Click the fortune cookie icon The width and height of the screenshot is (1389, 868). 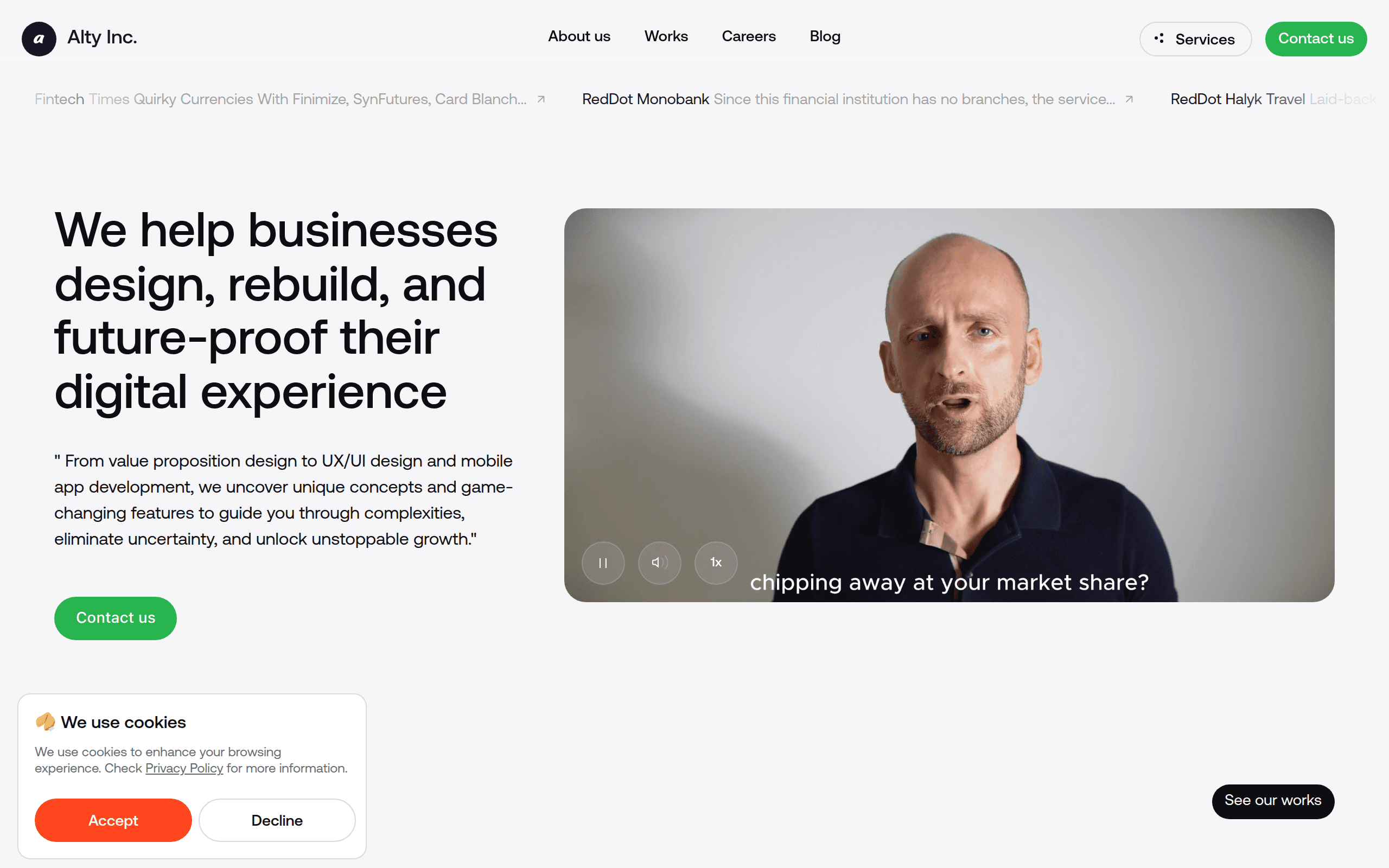pos(46,722)
